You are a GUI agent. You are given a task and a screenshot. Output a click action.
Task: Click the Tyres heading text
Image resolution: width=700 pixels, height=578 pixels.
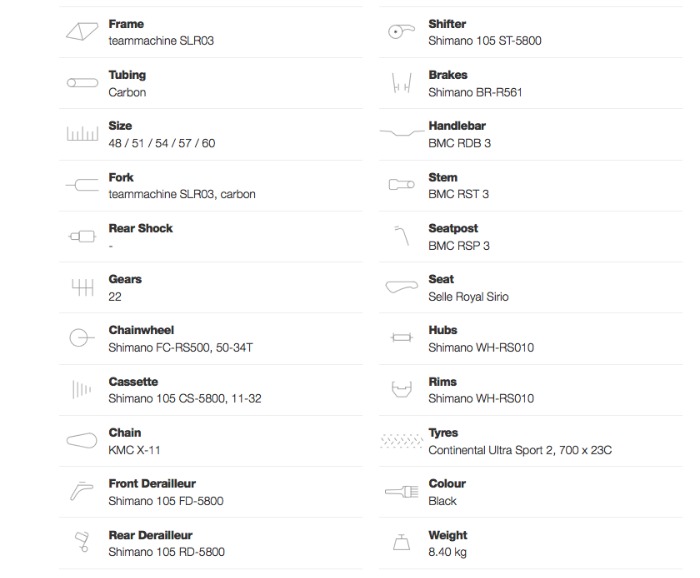[x=443, y=433]
